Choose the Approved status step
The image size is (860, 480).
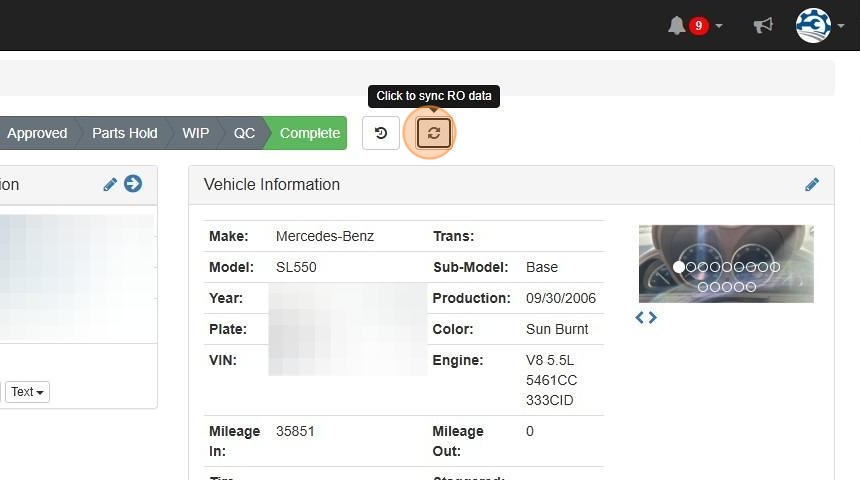(x=37, y=133)
